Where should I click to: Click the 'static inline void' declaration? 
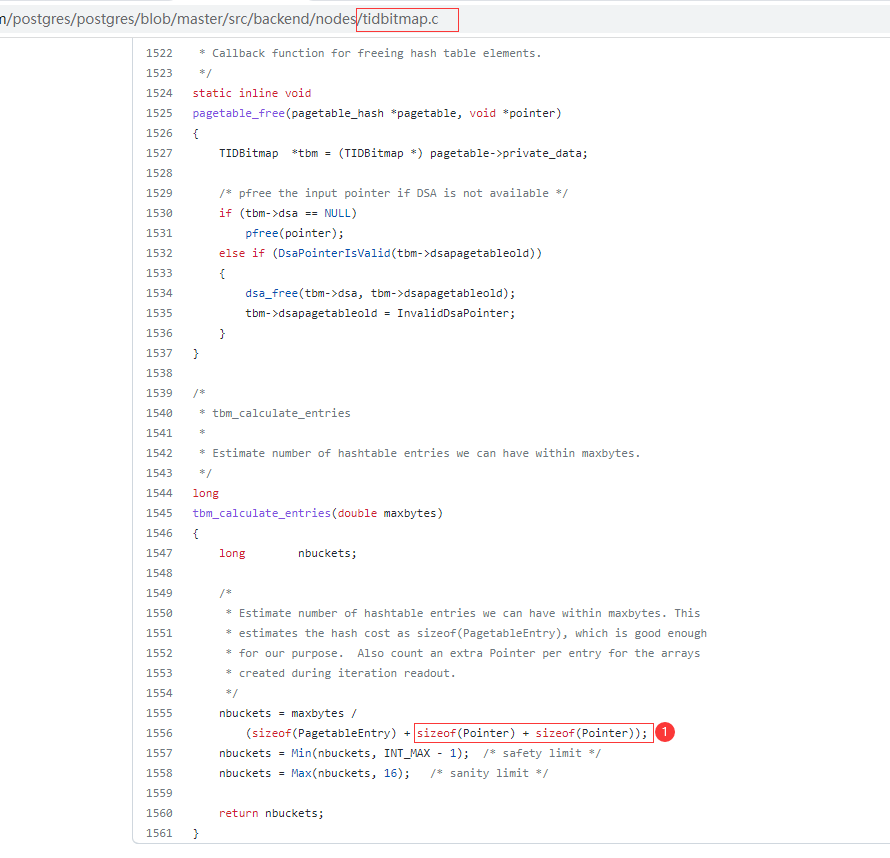(252, 93)
